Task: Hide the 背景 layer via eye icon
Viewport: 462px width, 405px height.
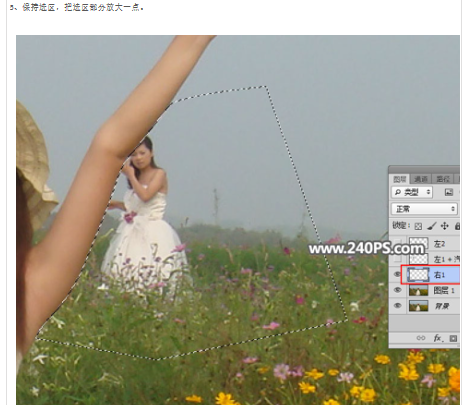Action: (397, 306)
